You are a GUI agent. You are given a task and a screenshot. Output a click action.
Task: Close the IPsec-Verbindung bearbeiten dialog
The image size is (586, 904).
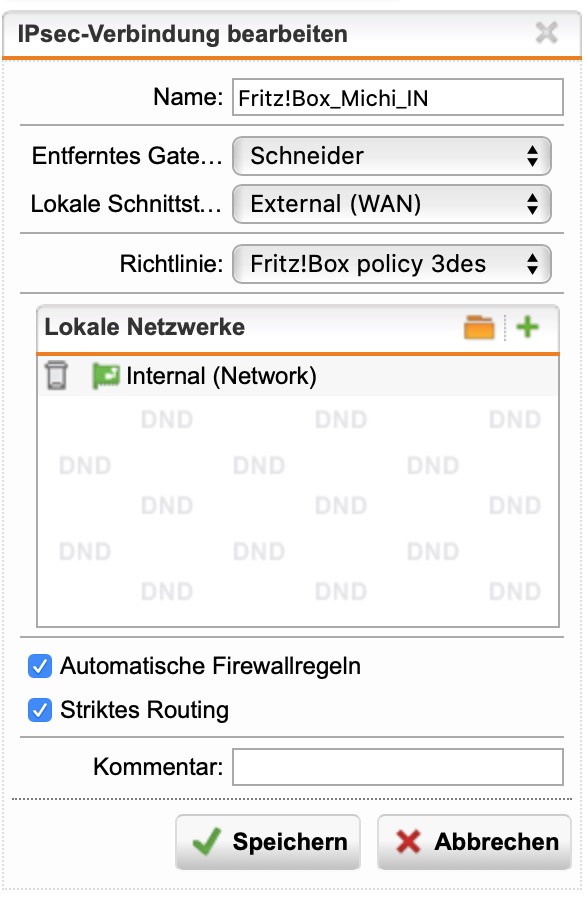pos(546,33)
